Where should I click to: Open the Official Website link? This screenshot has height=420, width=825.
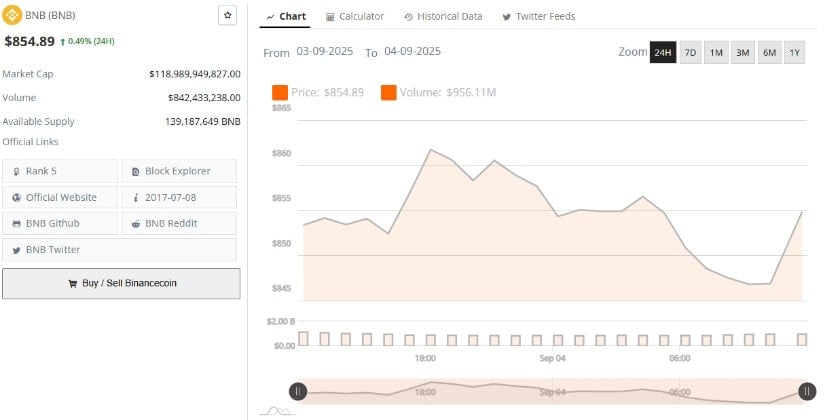pyautogui.click(x=60, y=197)
